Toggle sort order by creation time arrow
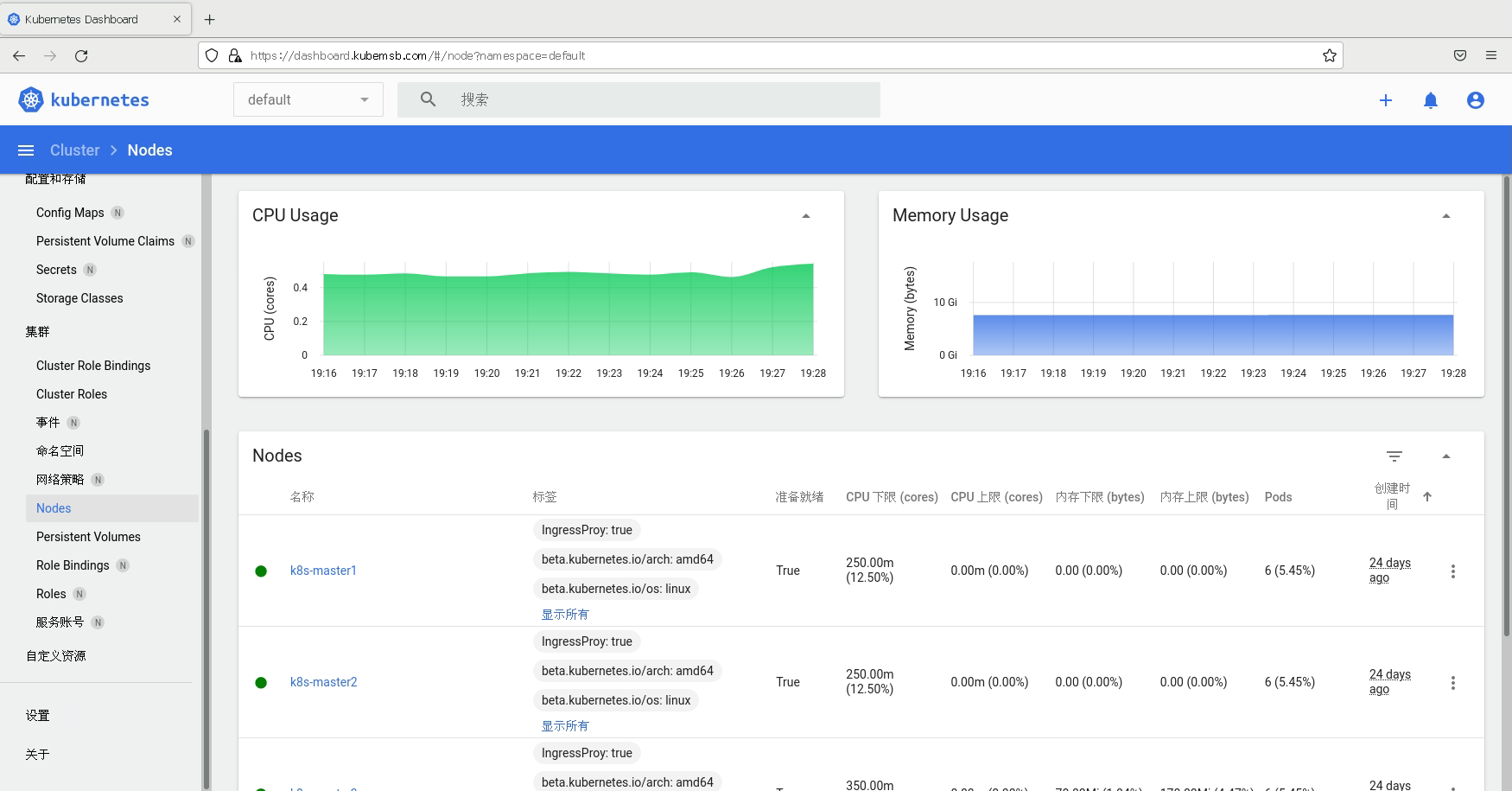This screenshot has width=1512, height=791. (1427, 497)
